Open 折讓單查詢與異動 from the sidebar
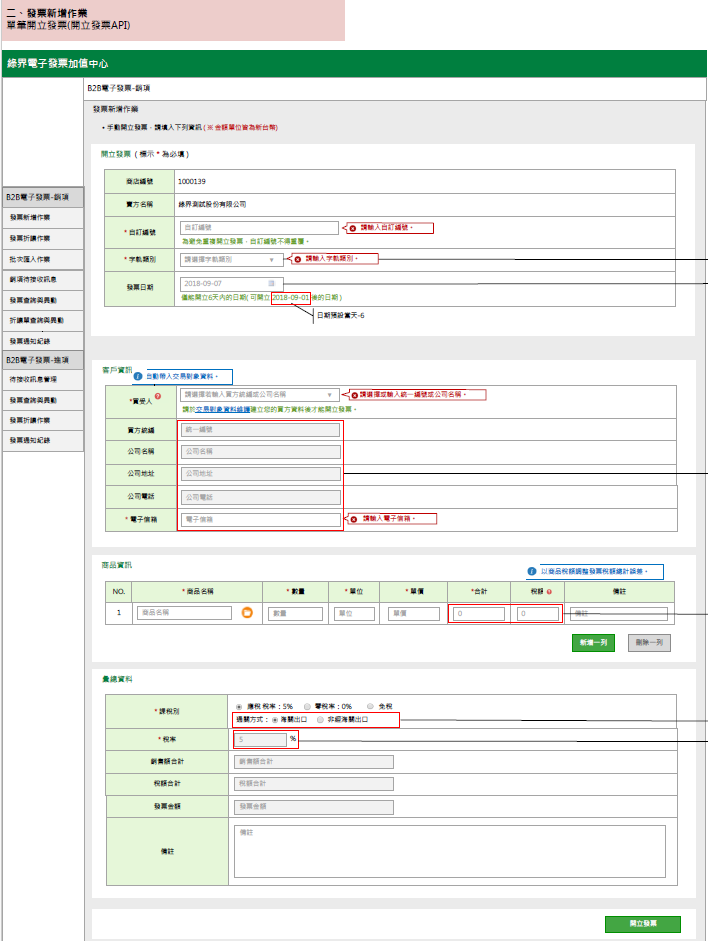This screenshot has width=708, height=941. point(38,320)
